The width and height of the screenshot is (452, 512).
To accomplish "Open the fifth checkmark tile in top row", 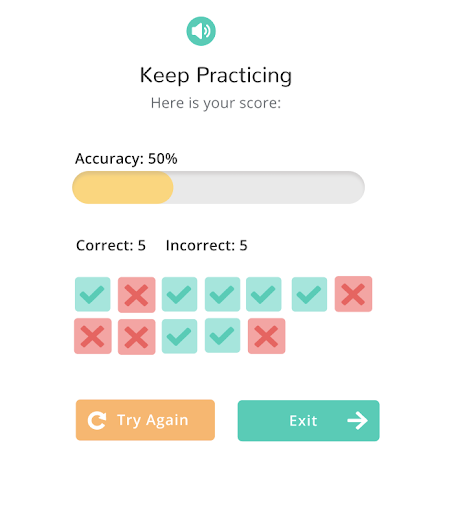I will [264, 294].
